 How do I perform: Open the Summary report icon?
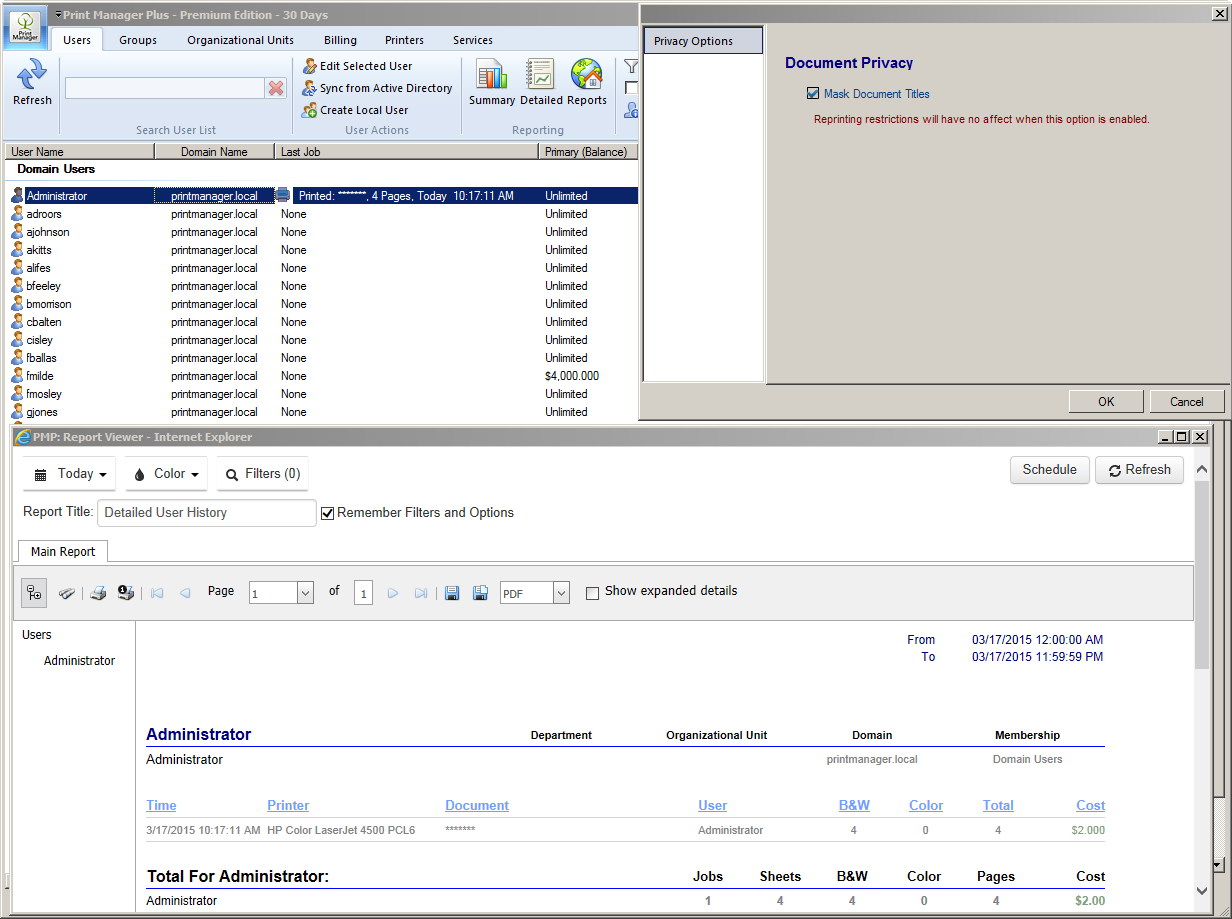[492, 82]
